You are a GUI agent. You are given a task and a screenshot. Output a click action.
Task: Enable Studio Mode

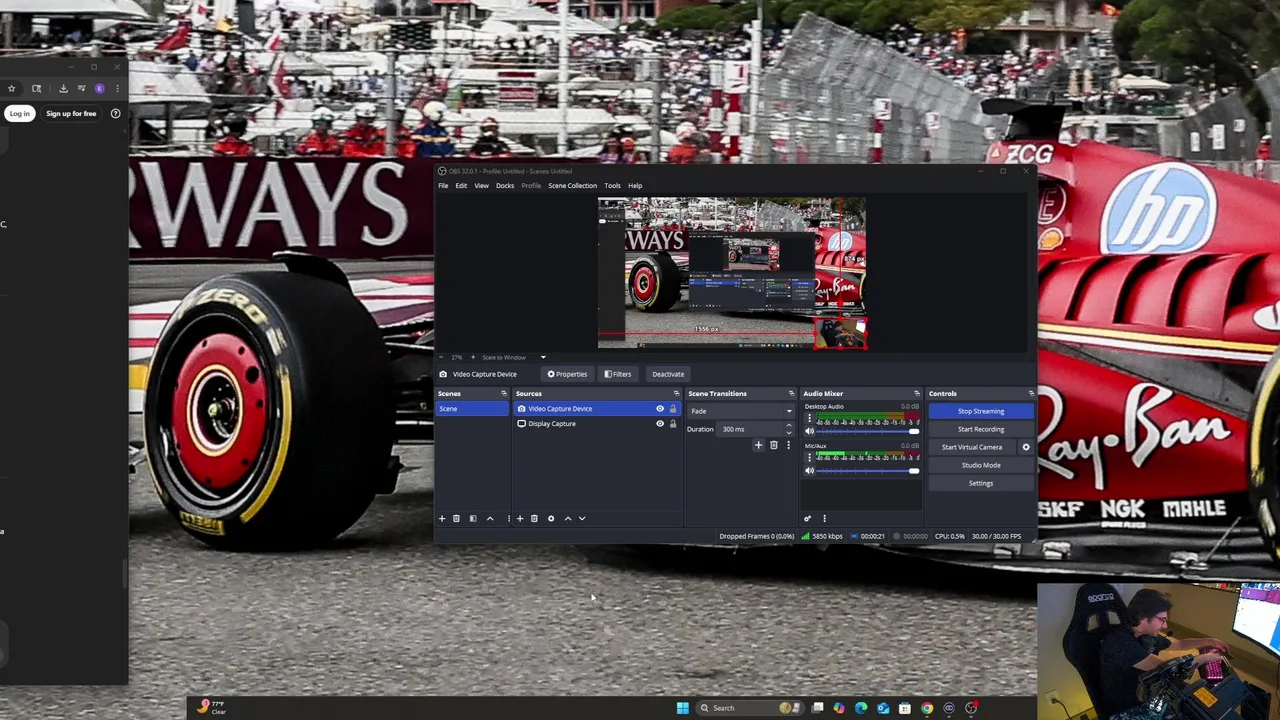point(981,465)
